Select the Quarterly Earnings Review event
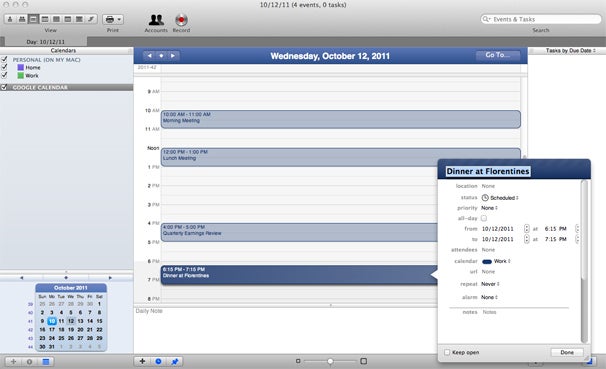Viewport: 606px width, 369px height. (299, 232)
